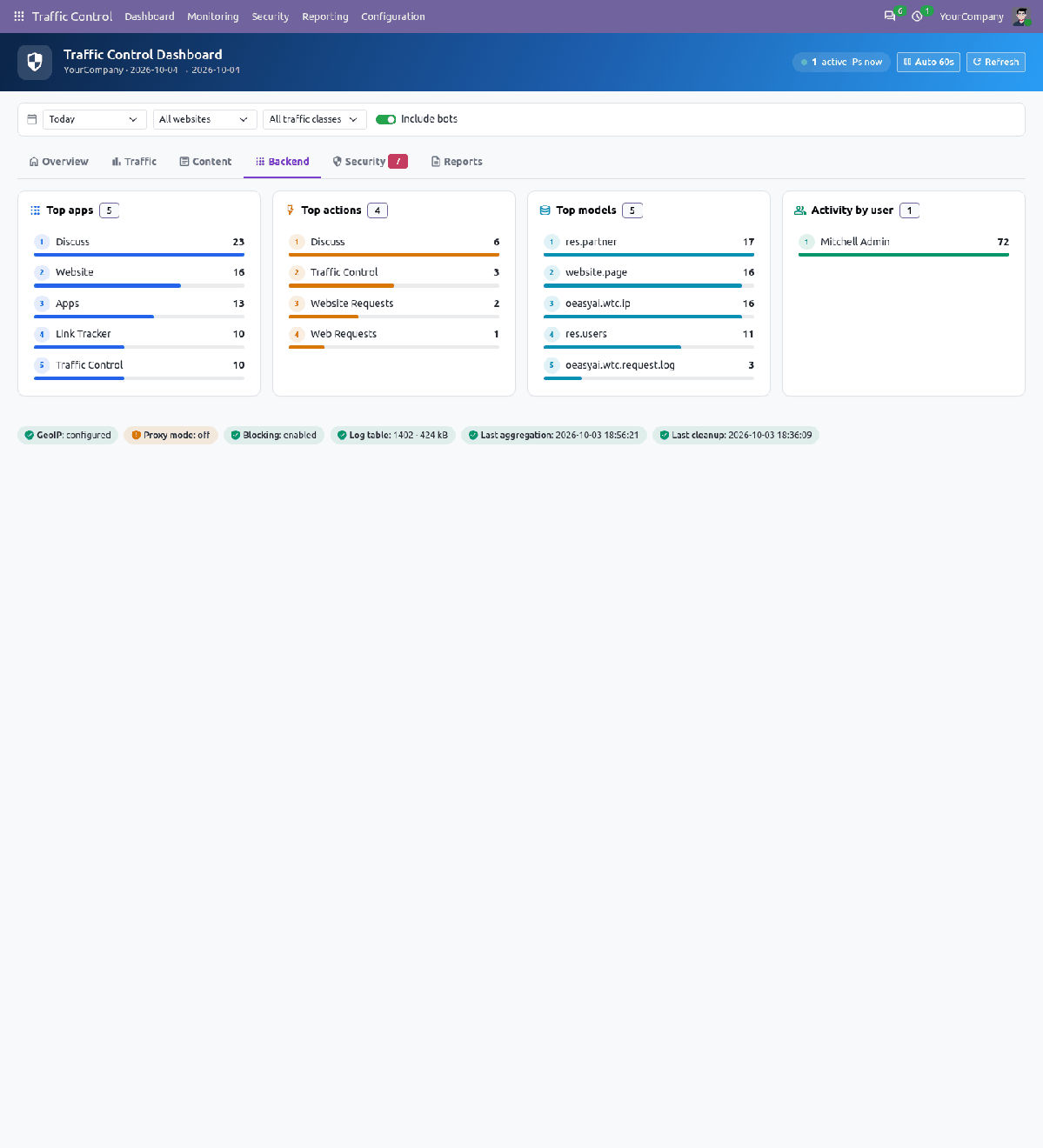Image resolution: width=1043 pixels, height=1148 pixels.
Task: Select the Backend tab
Action: click(x=283, y=162)
